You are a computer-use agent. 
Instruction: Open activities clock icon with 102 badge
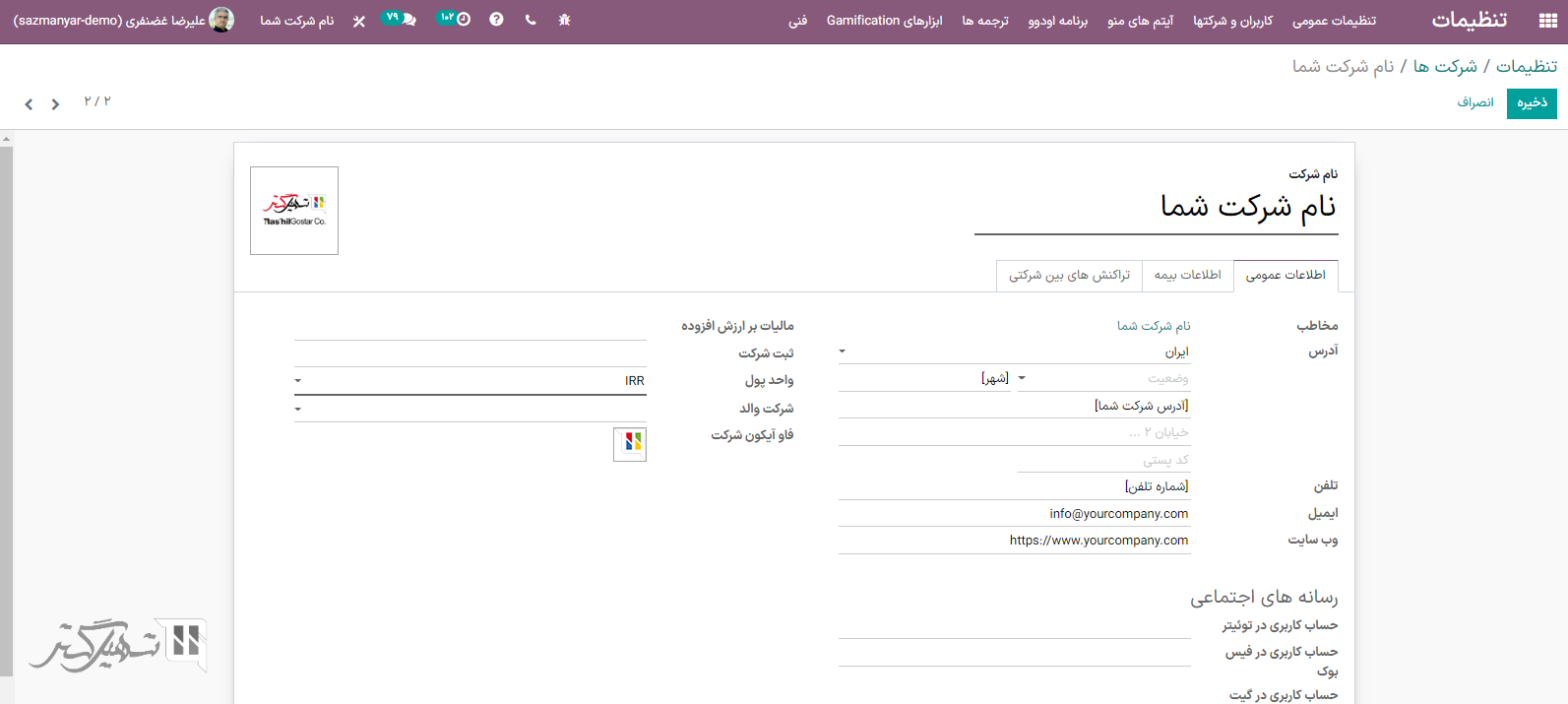click(454, 19)
